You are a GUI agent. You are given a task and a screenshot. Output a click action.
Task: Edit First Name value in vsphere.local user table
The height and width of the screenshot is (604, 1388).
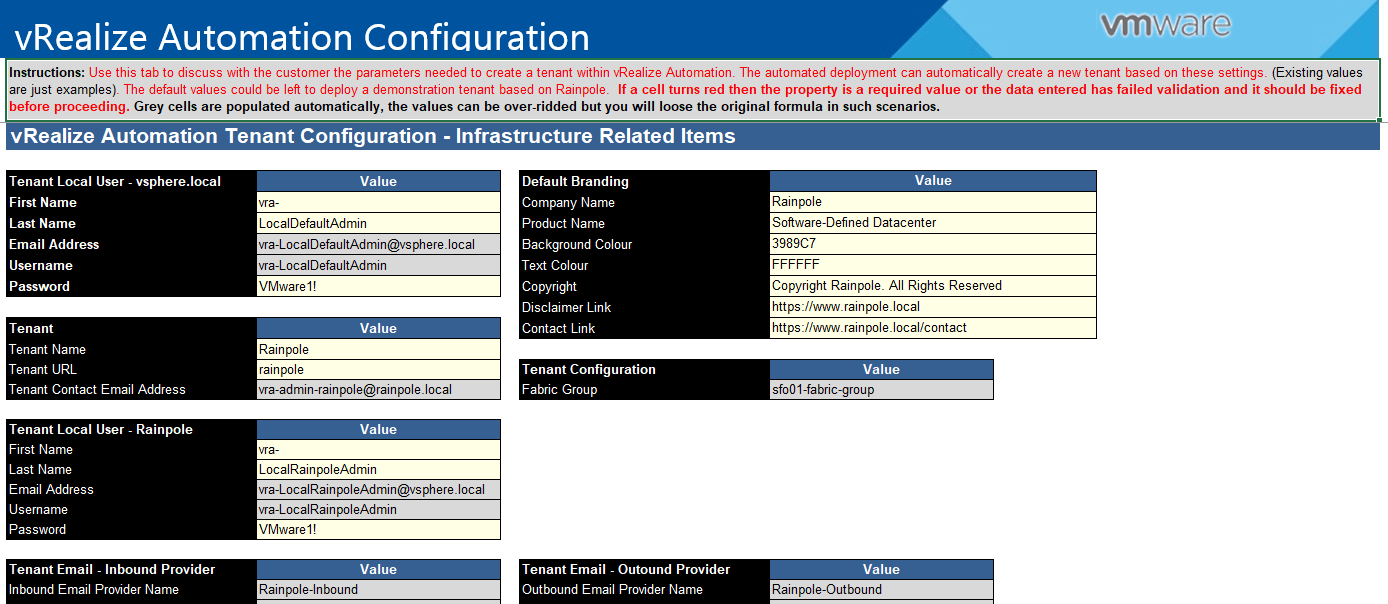pyautogui.click(x=378, y=202)
